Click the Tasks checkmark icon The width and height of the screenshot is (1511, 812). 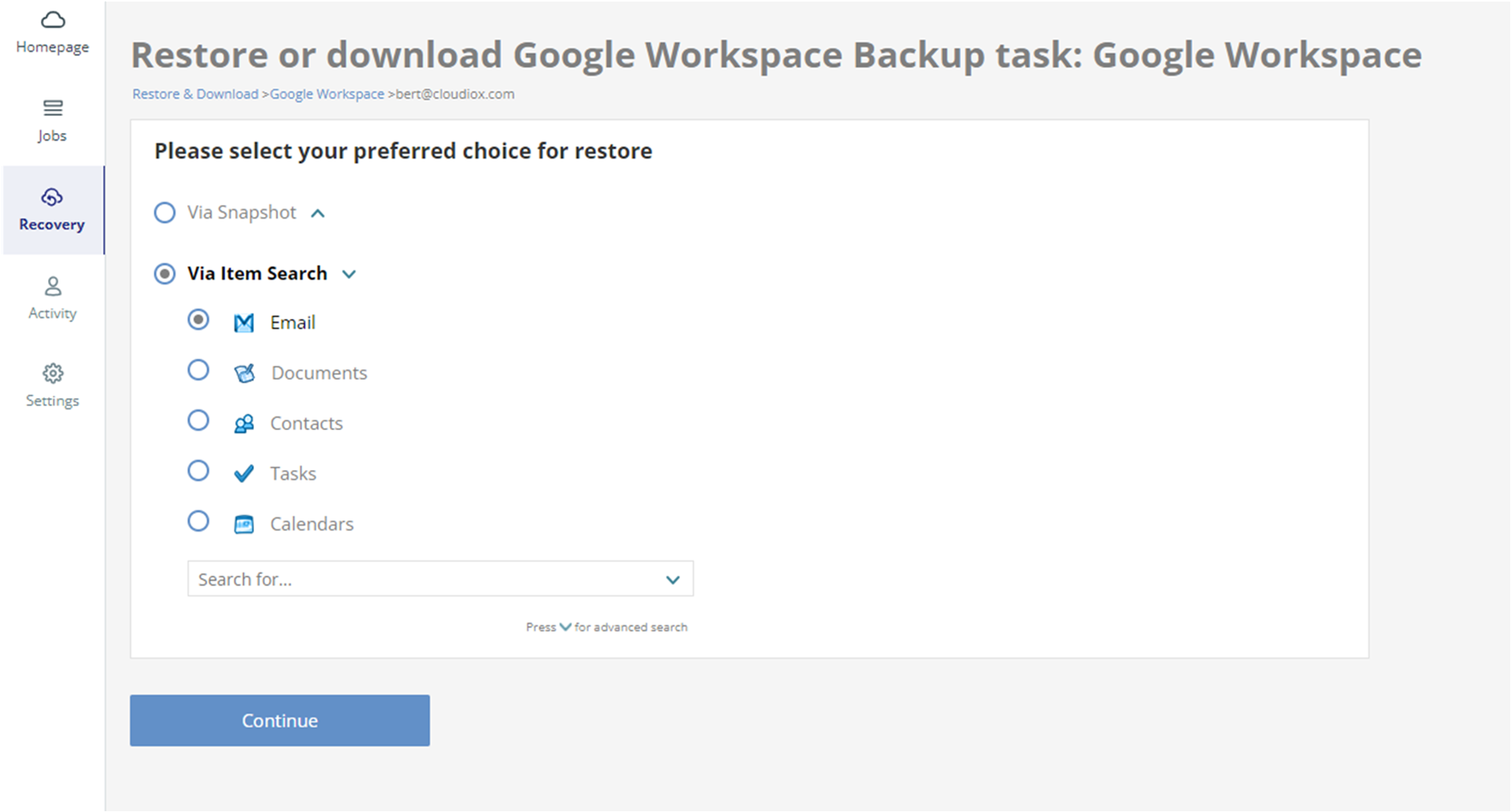tap(244, 474)
